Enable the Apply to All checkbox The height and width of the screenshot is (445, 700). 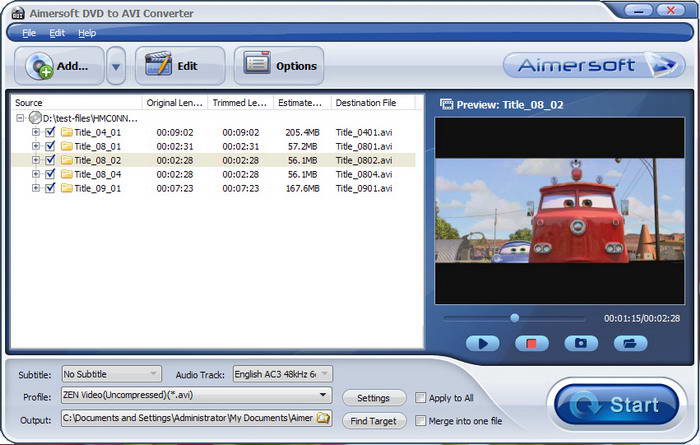click(x=420, y=398)
